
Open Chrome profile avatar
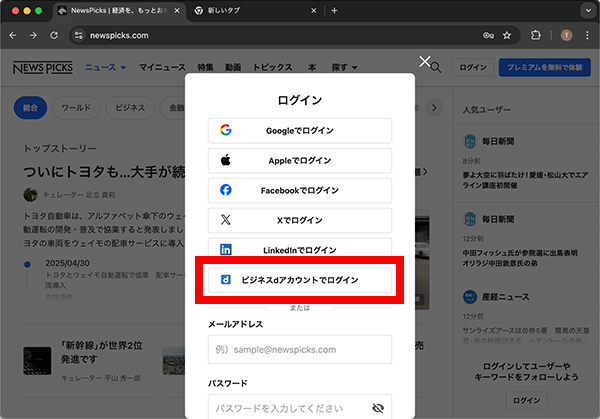coord(566,36)
